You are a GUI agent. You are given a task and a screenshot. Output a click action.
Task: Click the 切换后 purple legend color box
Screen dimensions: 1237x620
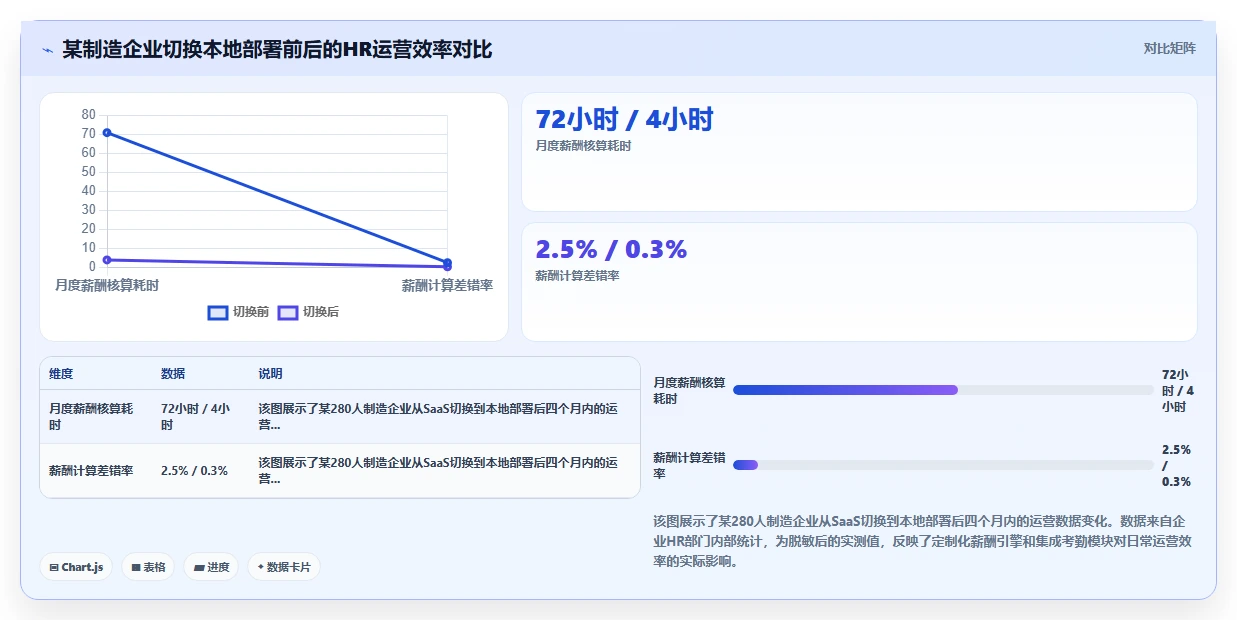tap(288, 312)
